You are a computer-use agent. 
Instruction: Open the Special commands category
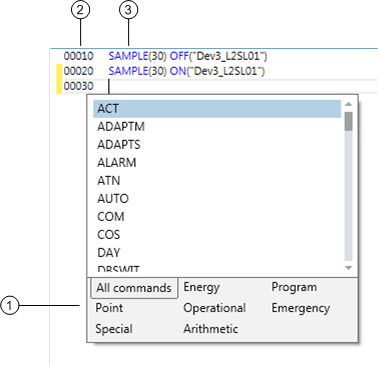[114, 329]
